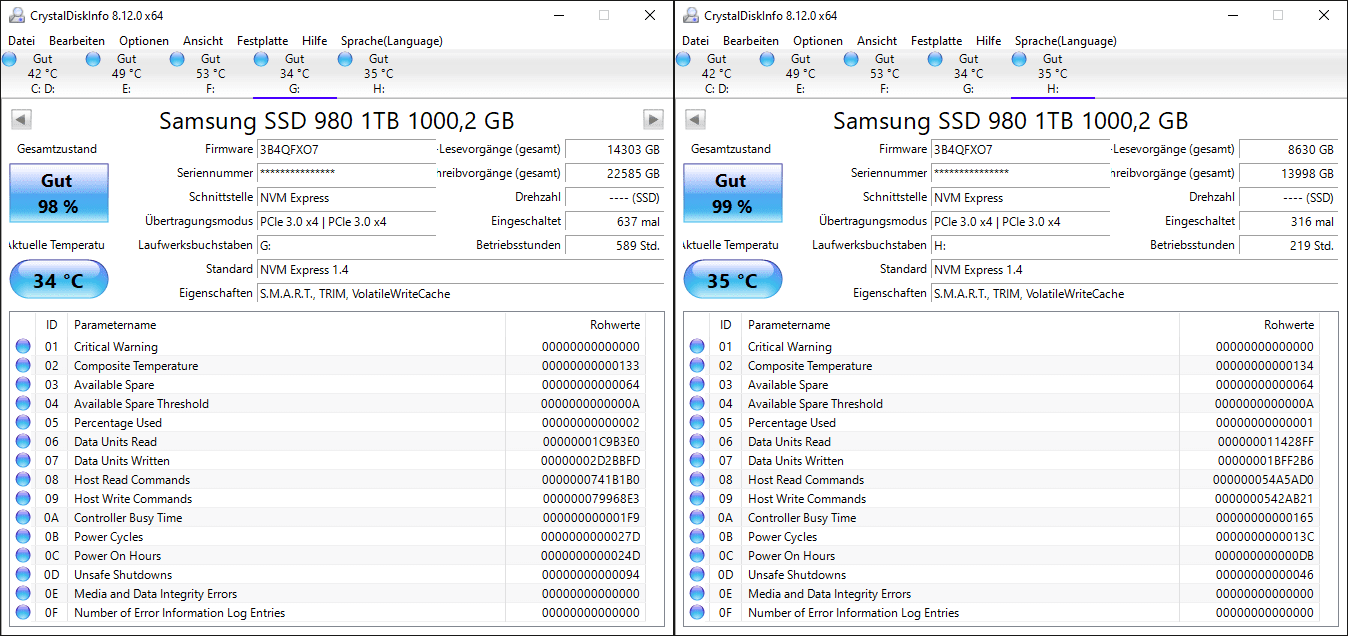This screenshot has height=636, width=1348.
Task: Click next disk arrow in left window
Action: (653, 120)
